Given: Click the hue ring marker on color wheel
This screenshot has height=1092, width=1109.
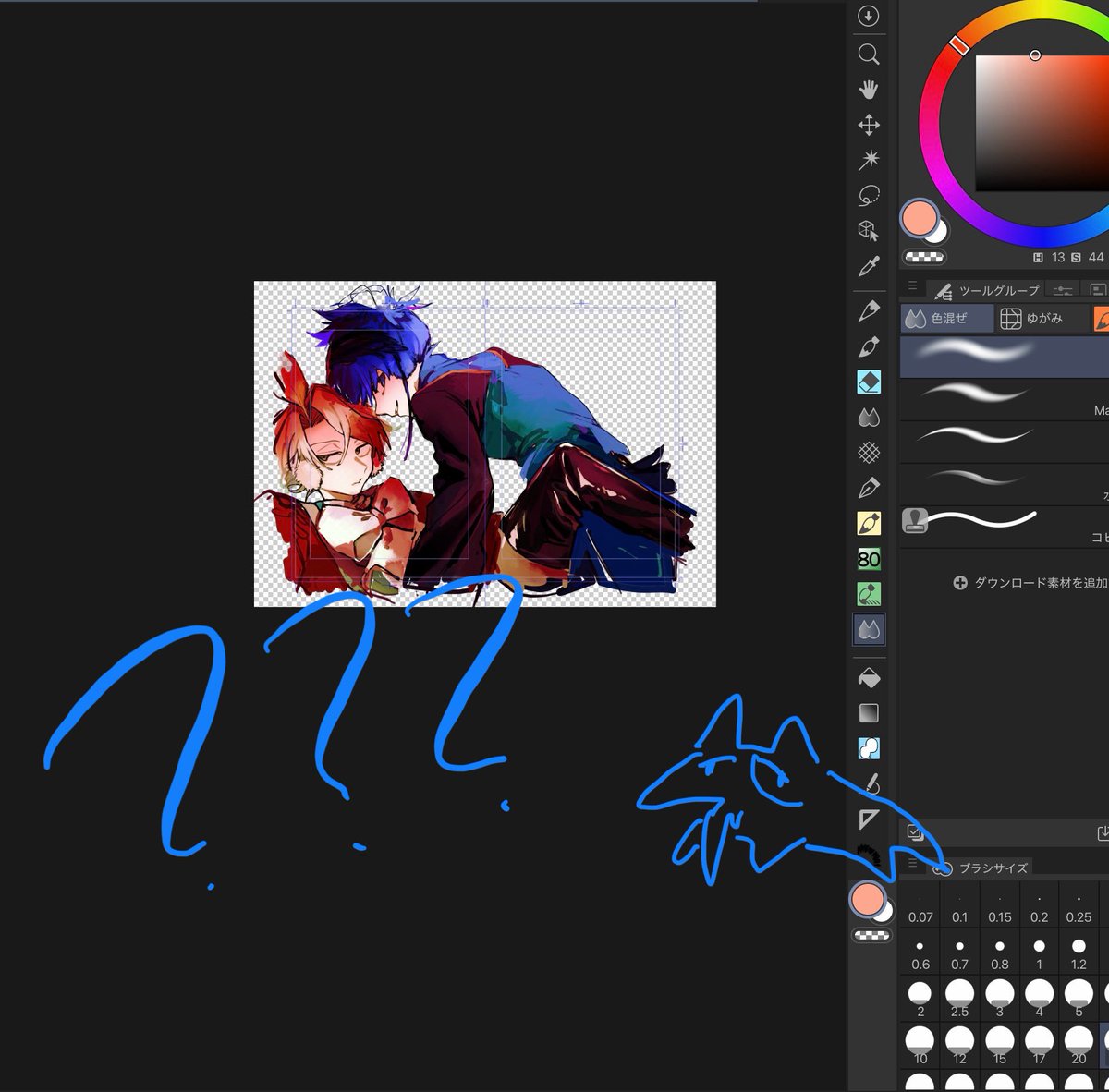Looking at the screenshot, I should pos(958,45).
